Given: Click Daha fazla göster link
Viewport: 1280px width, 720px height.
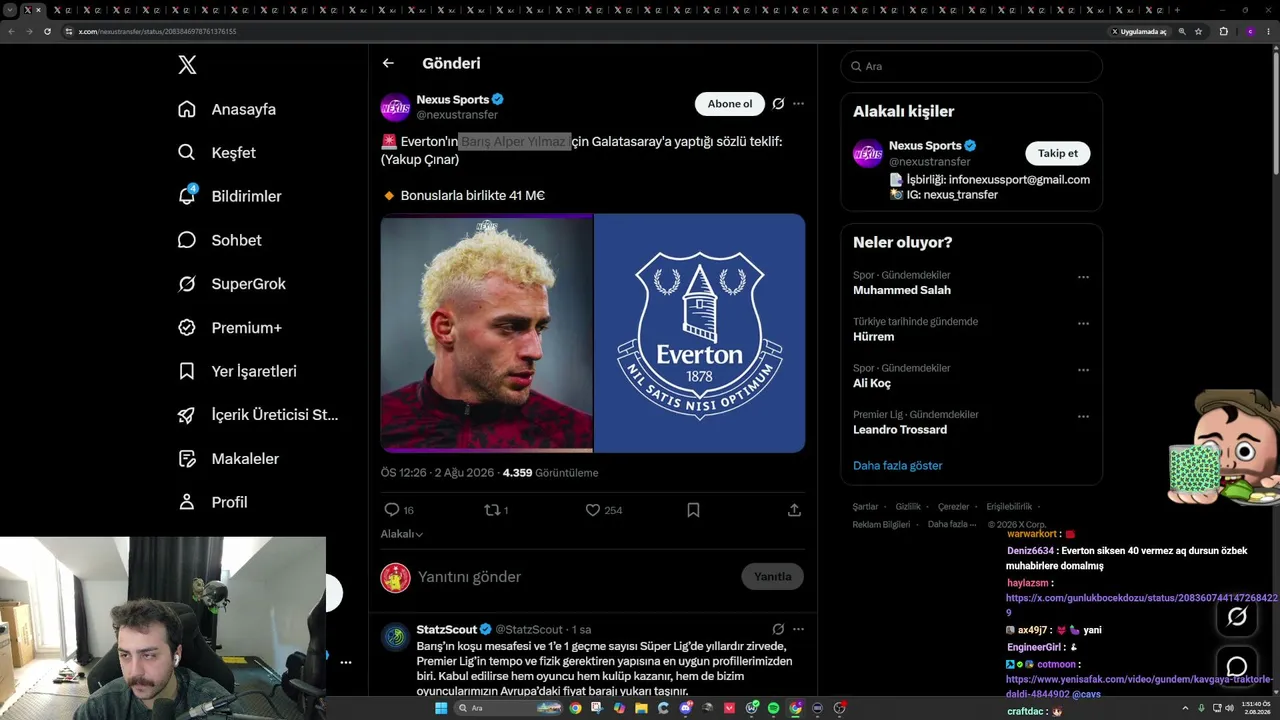Looking at the screenshot, I should [x=898, y=466].
